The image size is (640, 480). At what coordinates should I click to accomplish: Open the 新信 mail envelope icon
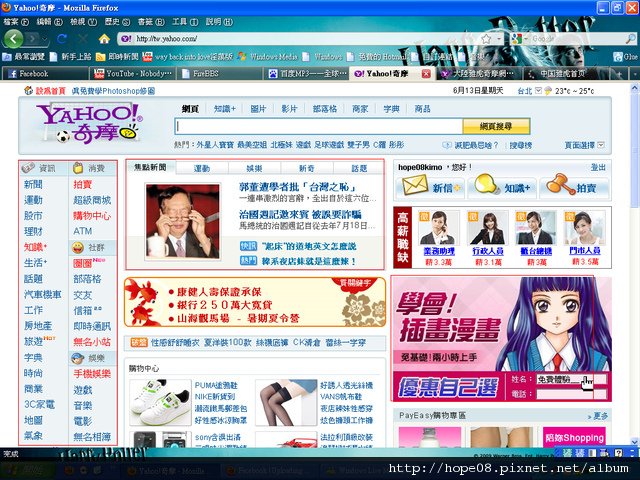(x=415, y=186)
